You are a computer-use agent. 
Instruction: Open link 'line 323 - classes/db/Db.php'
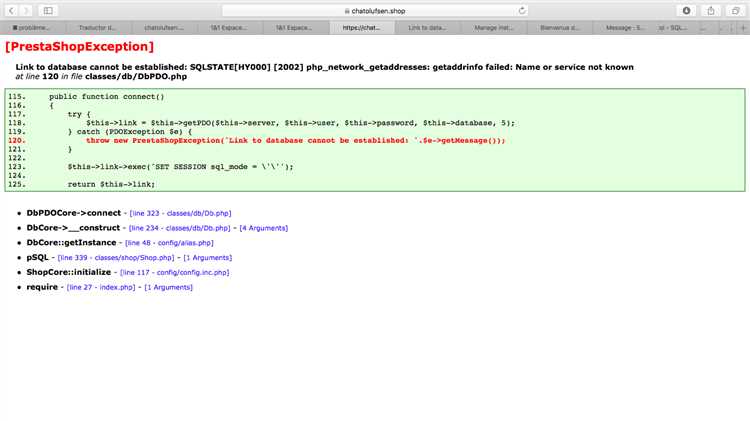tap(180, 213)
